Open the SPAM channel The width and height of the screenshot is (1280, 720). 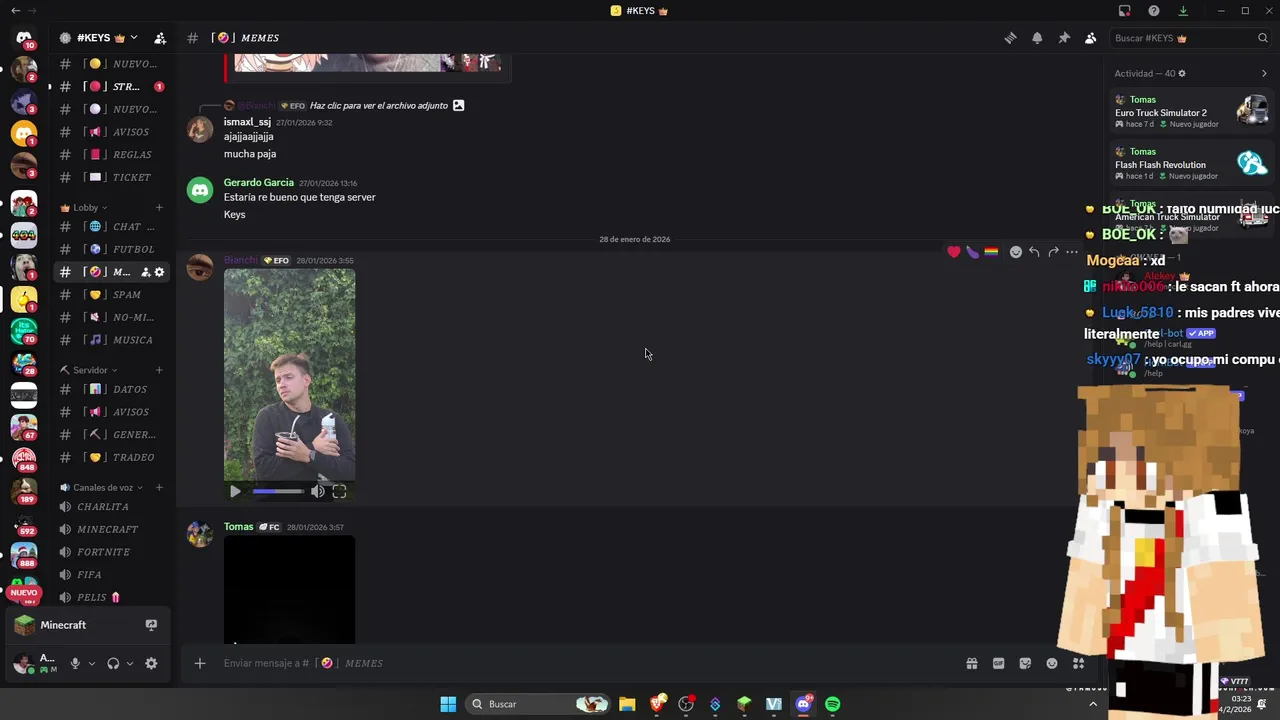point(111,295)
